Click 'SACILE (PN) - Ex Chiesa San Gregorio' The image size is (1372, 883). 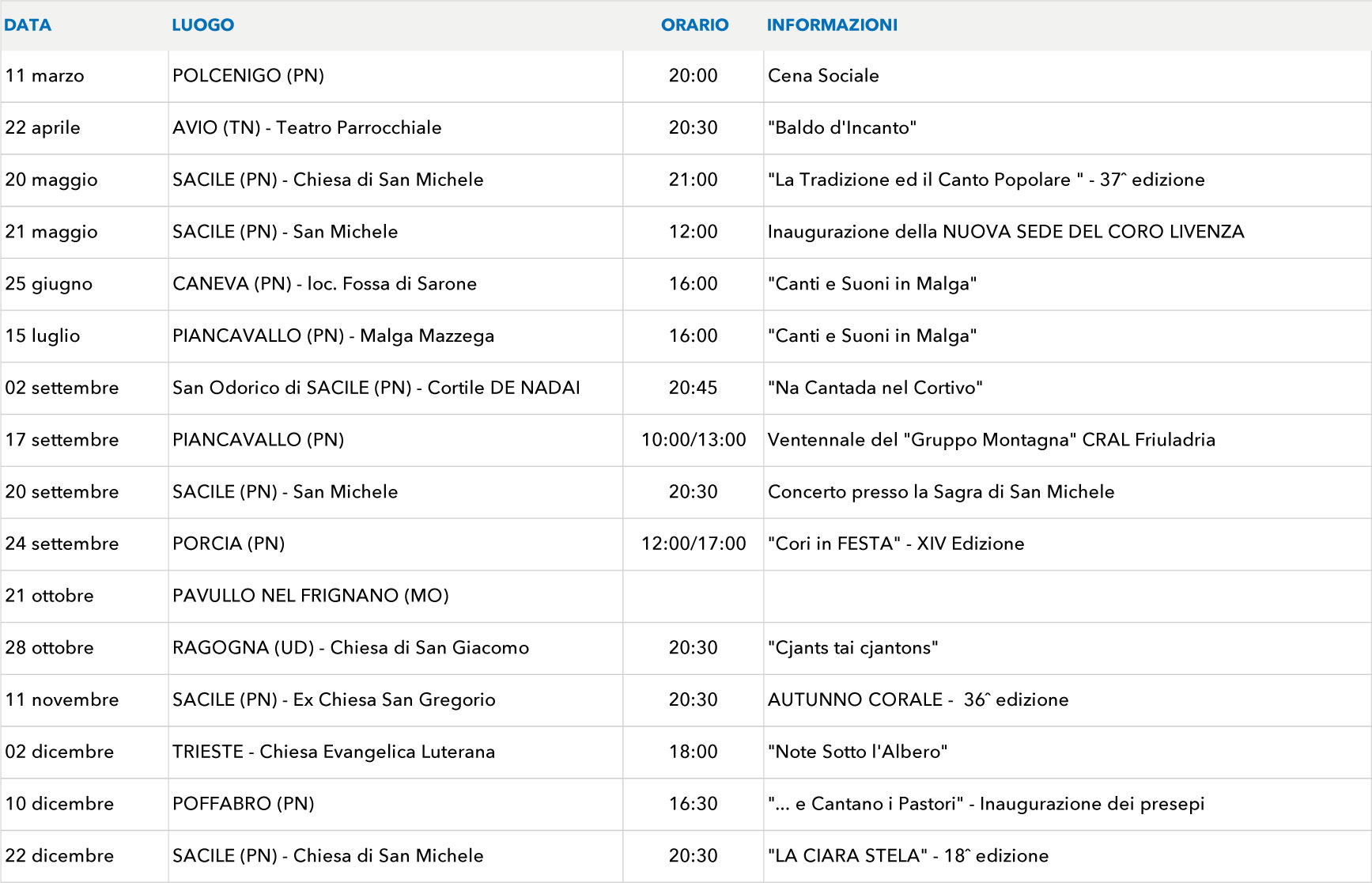tap(334, 700)
